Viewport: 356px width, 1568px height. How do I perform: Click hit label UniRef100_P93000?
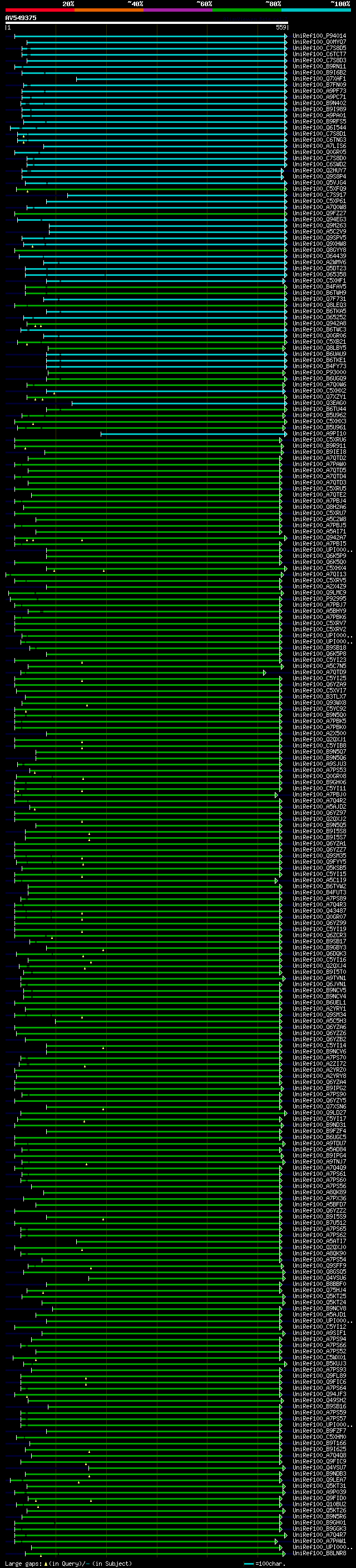(319, 373)
